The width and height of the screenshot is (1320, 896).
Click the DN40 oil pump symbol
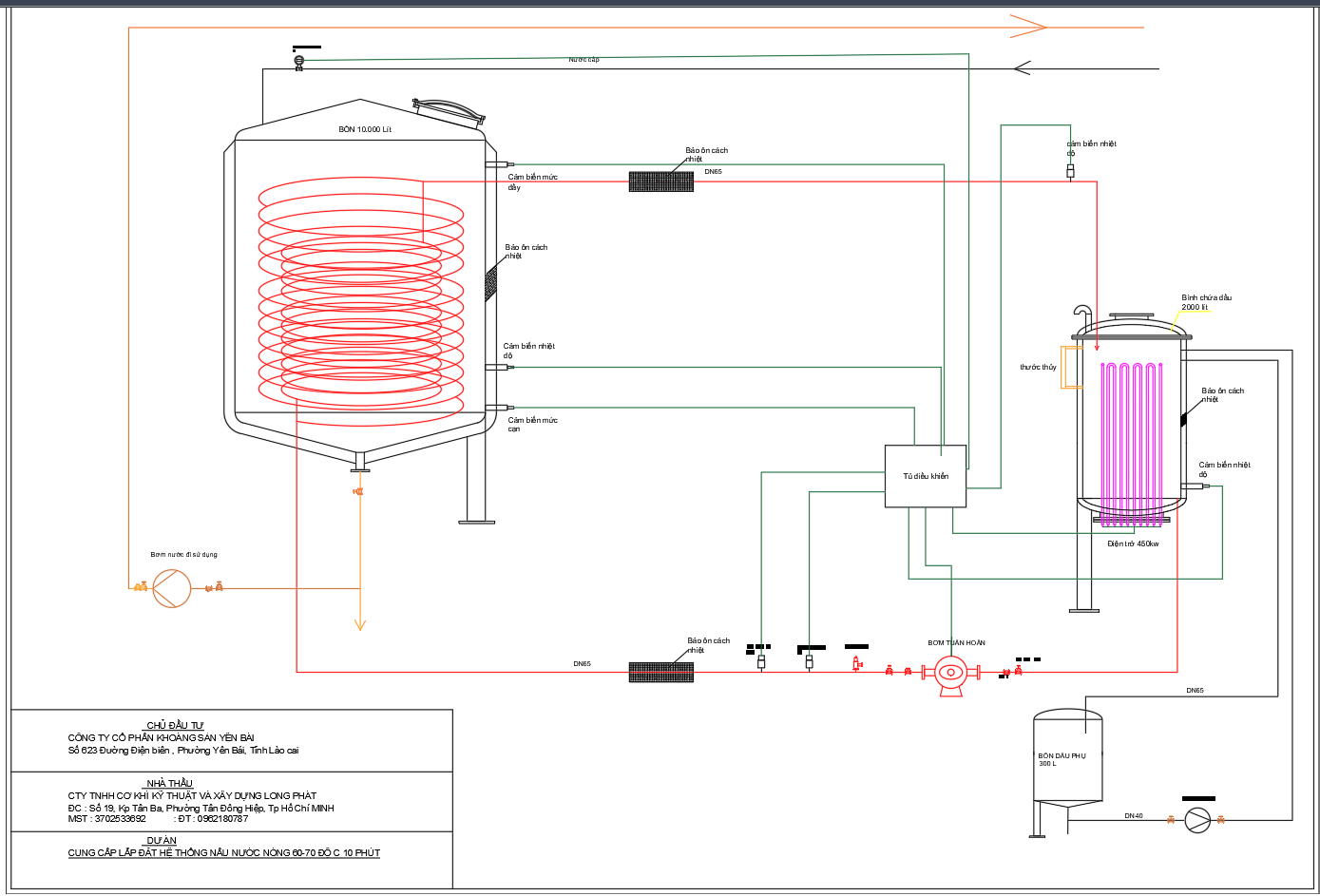[1197, 820]
